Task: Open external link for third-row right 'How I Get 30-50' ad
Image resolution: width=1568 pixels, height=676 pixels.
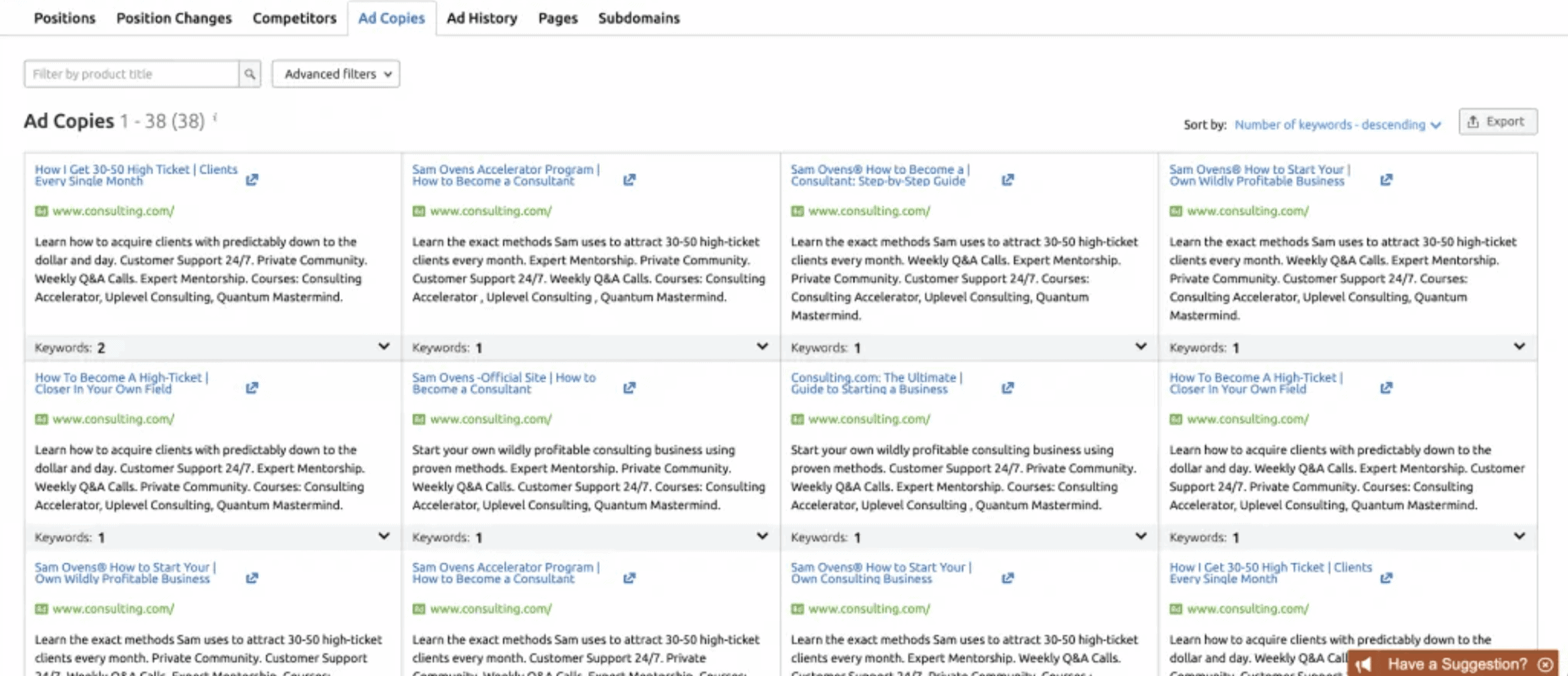Action: 1386,578
